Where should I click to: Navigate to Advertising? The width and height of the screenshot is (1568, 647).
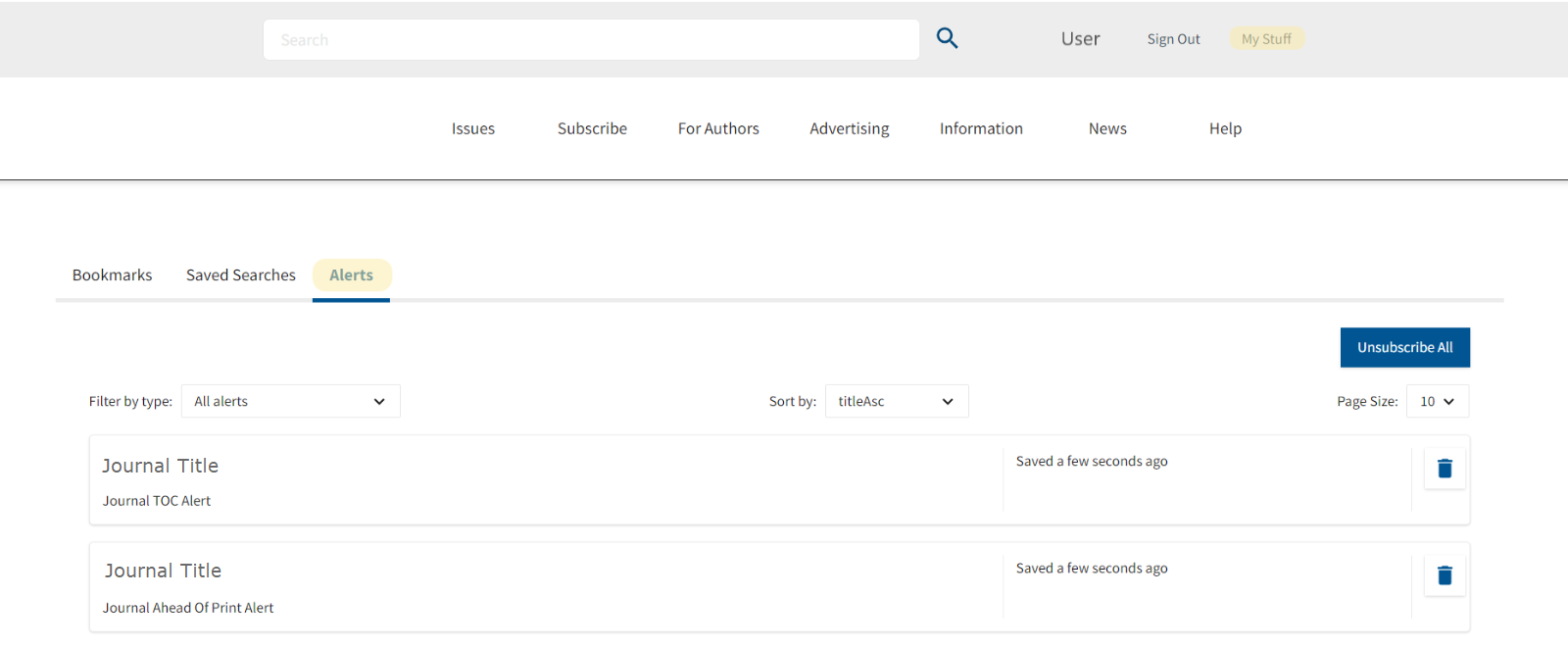[849, 128]
